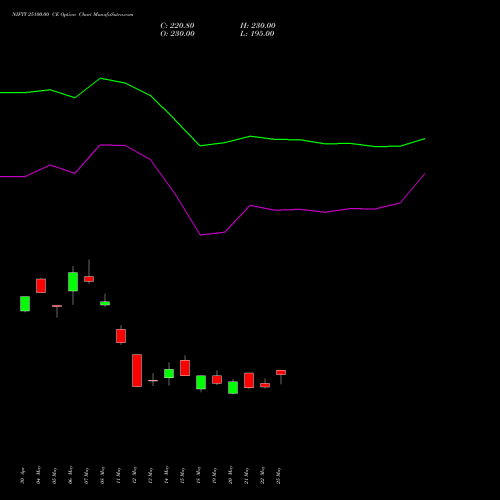Click the 25 May date label
The width and height of the screenshot is (500, 500).
[x=278, y=475]
